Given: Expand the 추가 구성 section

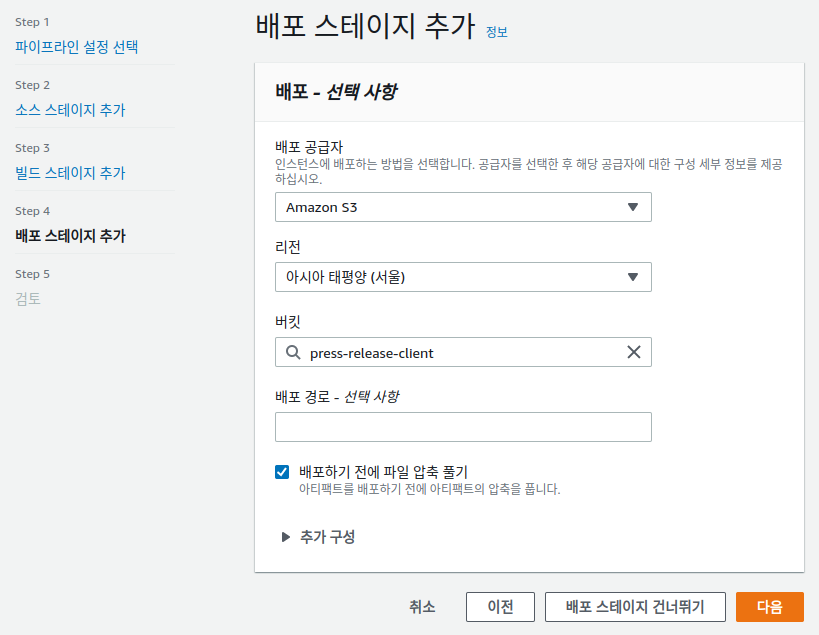Looking at the screenshot, I should (x=318, y=537).
